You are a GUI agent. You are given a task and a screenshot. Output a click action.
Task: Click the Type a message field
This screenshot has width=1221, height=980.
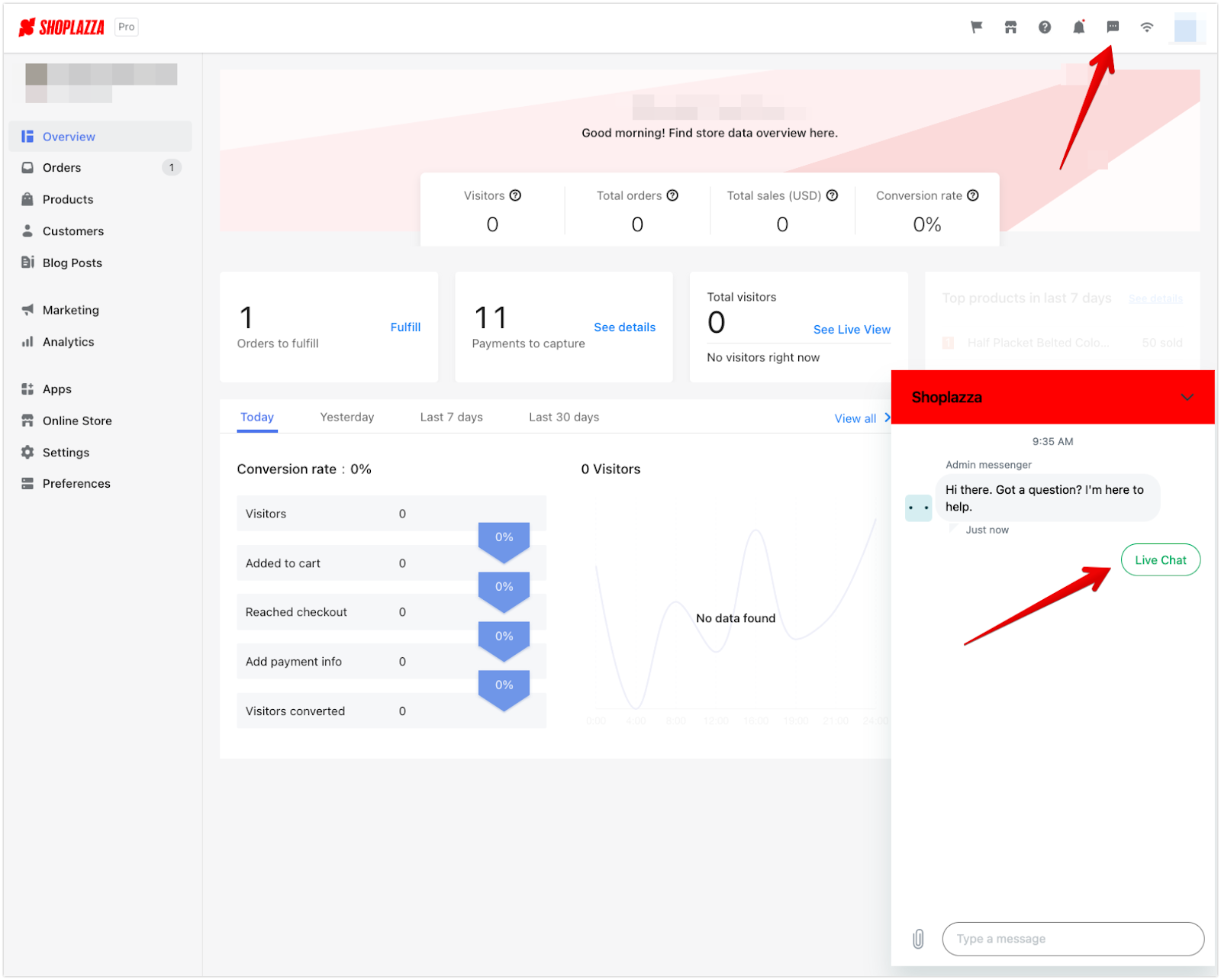point(1073,939)
